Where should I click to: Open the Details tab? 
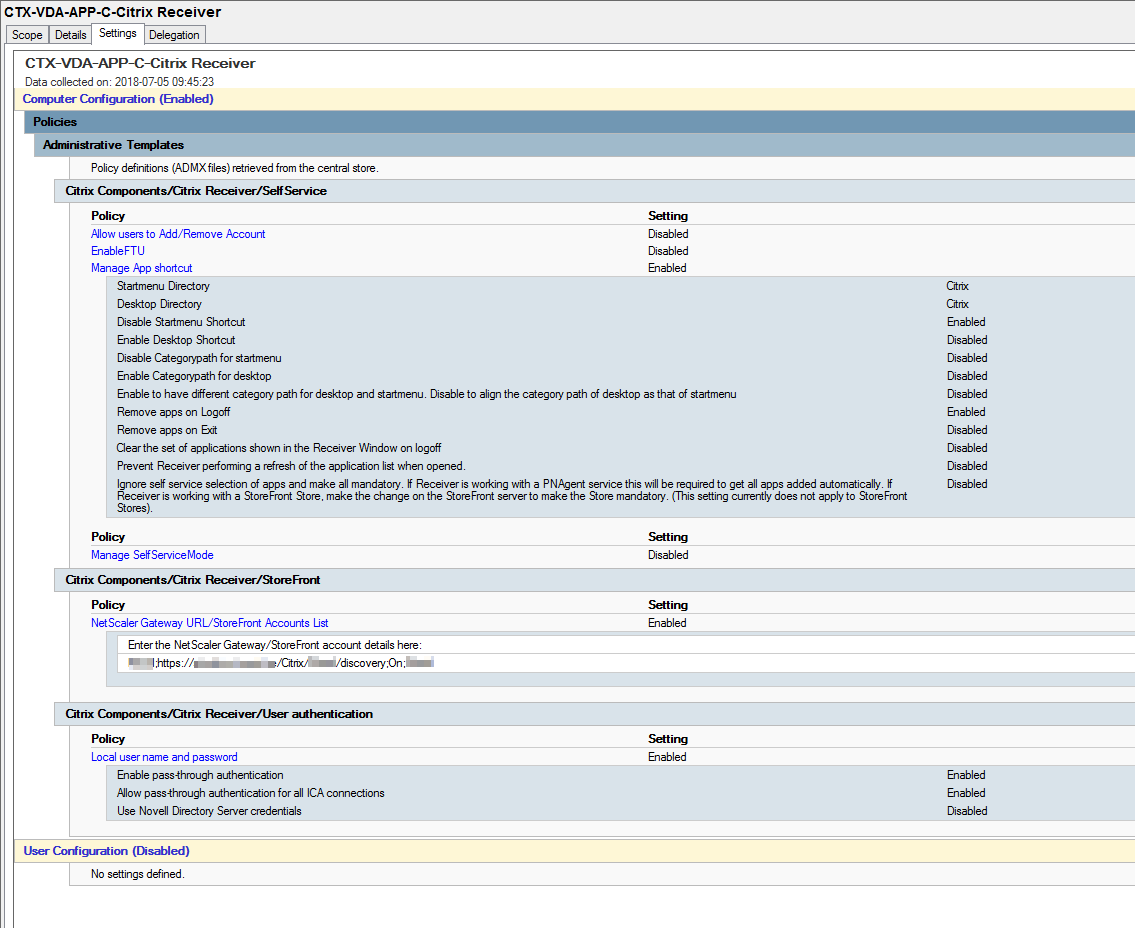point(70,34)
